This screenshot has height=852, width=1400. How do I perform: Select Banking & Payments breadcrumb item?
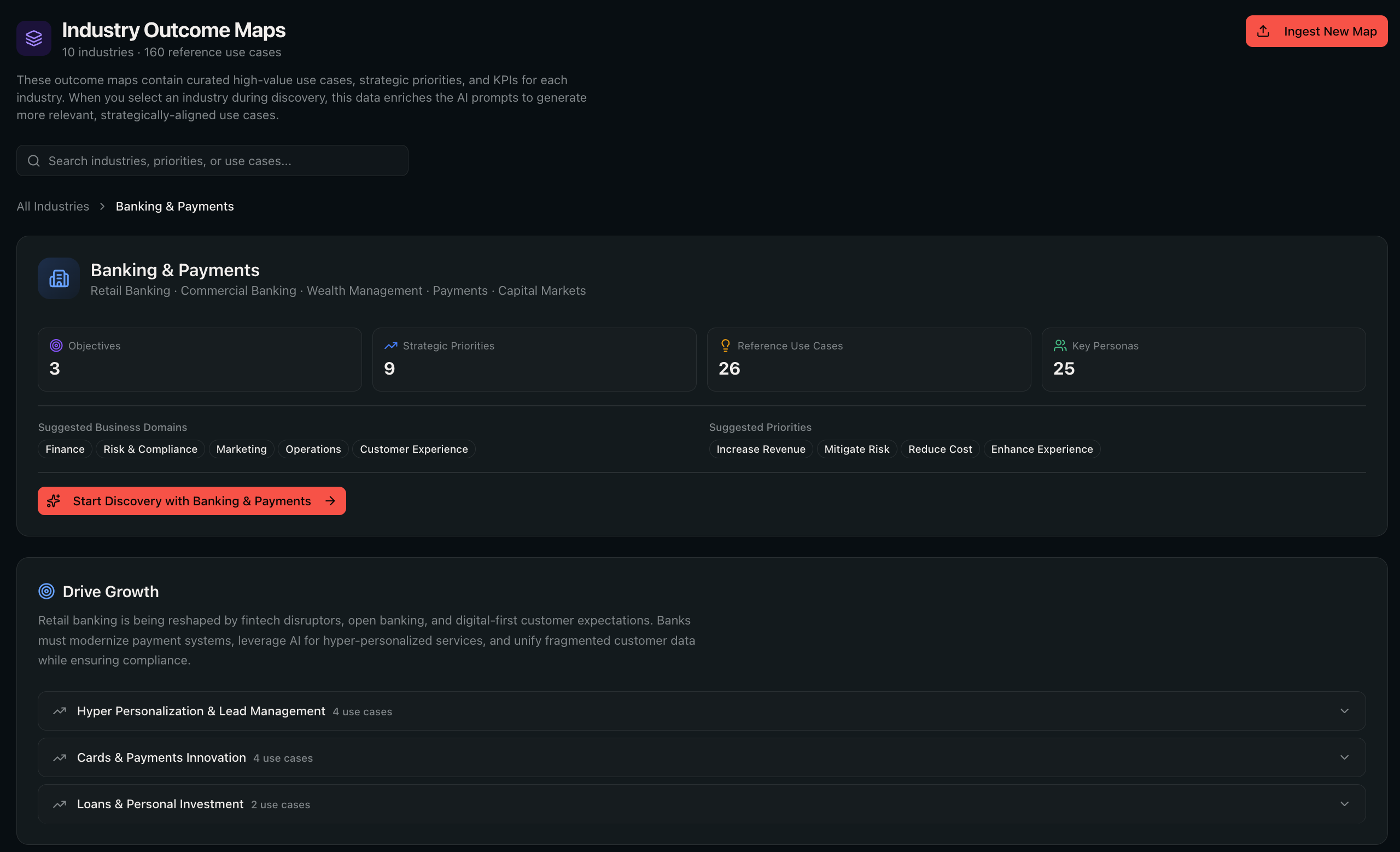pyautogui.click(x=175, y=206)
